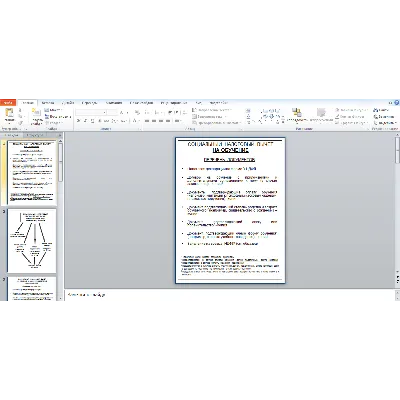Open the font size combo box
The height and width of the screenshot is (400, 400).
pyautogui.click(x=112, y=112)
